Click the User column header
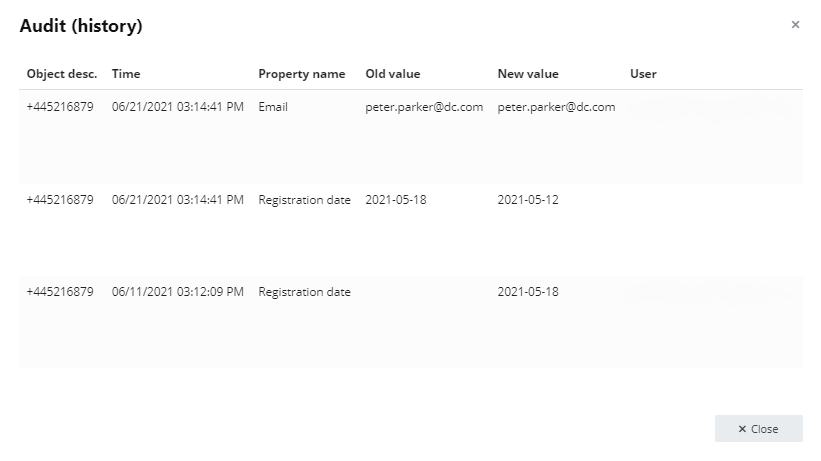Screen dimensions: 821x461 (x=643, y=74)
